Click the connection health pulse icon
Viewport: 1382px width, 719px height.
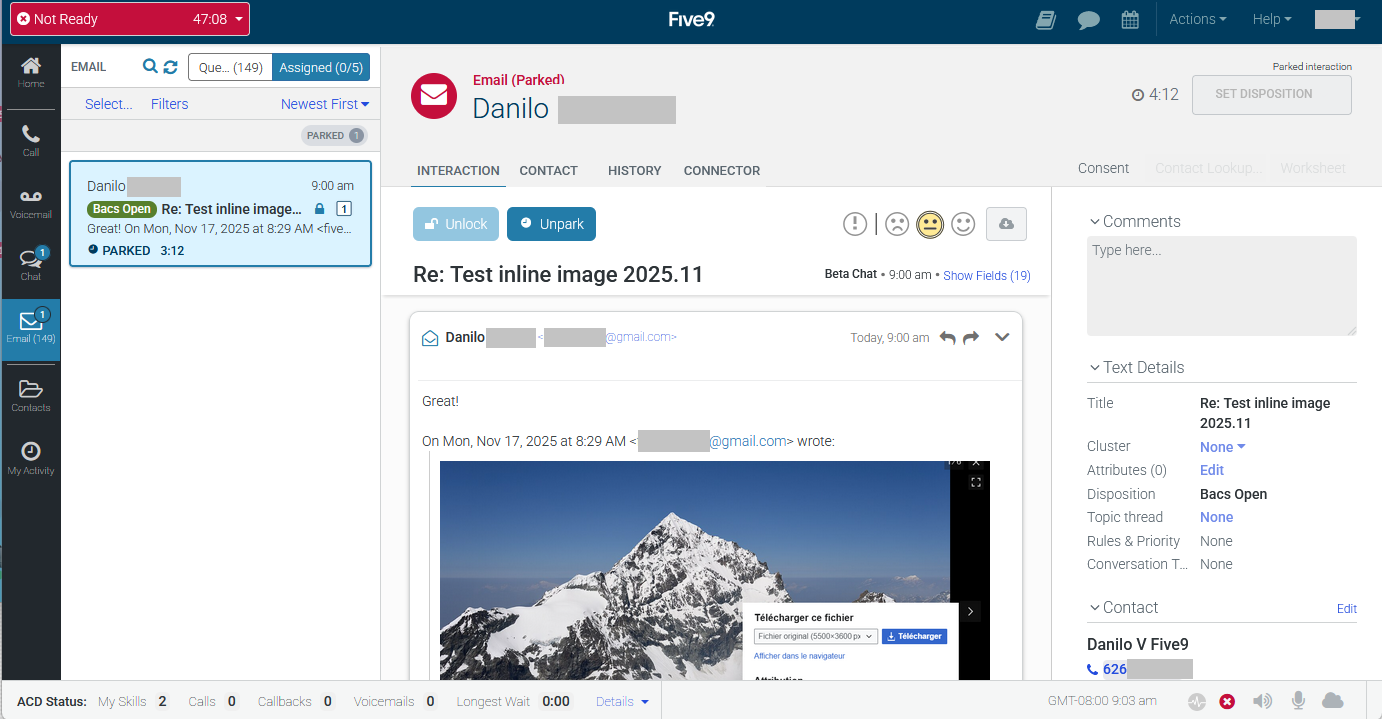[1197, 701]
